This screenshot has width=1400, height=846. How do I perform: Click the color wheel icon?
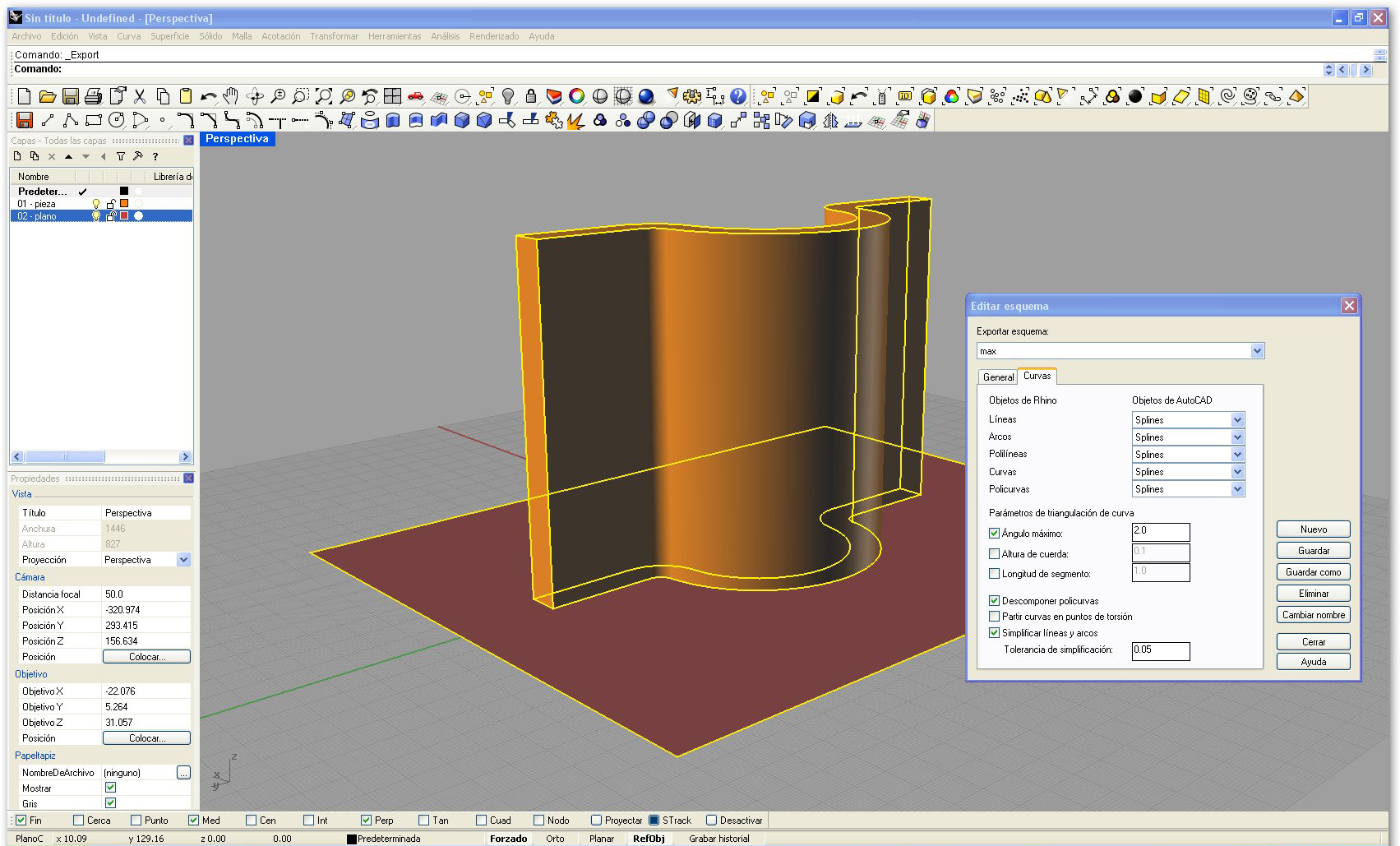tap(577, 96)
